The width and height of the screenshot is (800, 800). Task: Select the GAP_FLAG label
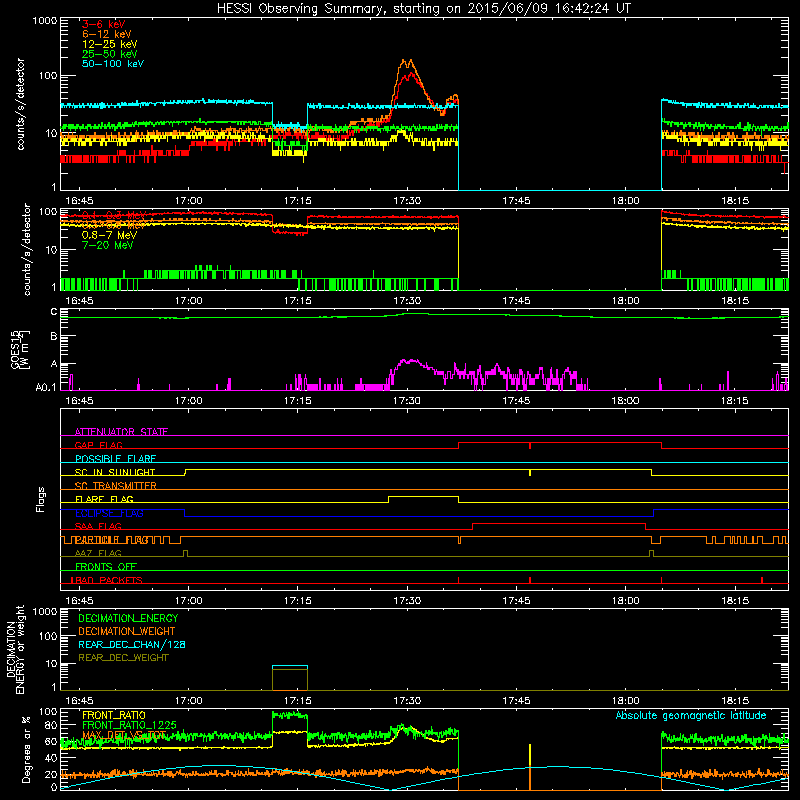[x=98, y=445]
